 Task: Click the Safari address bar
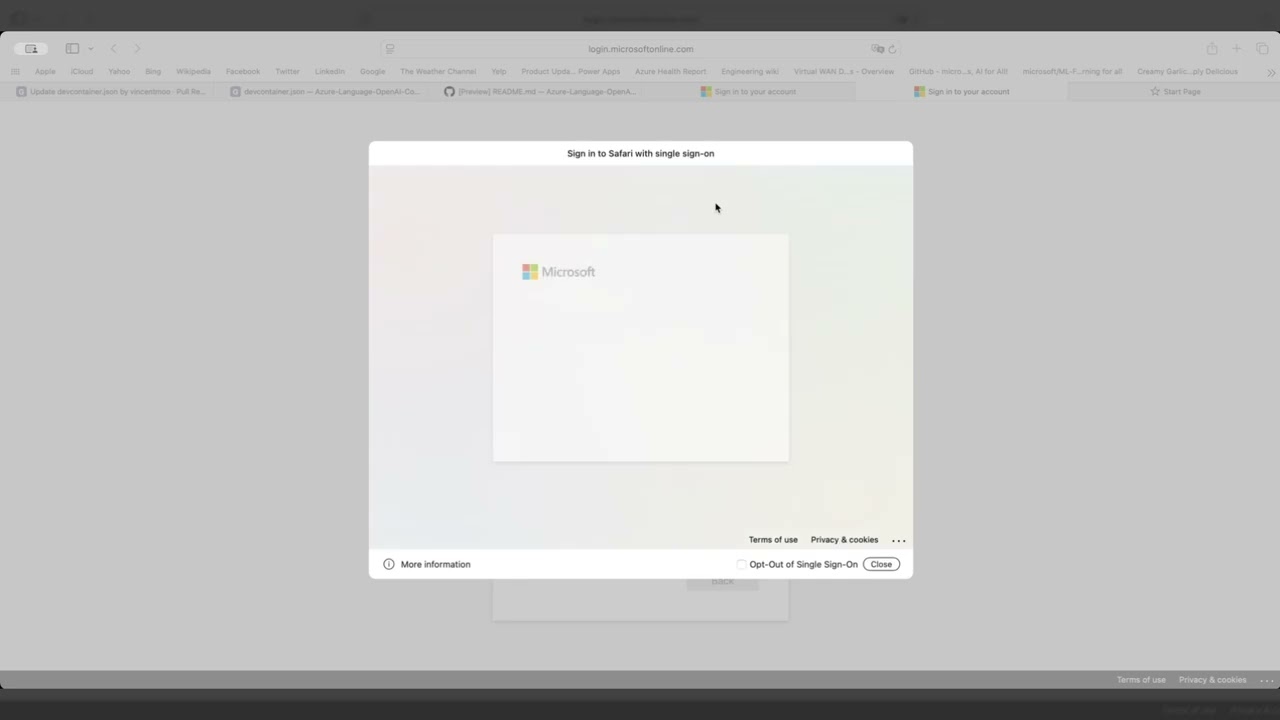point(640,48)
